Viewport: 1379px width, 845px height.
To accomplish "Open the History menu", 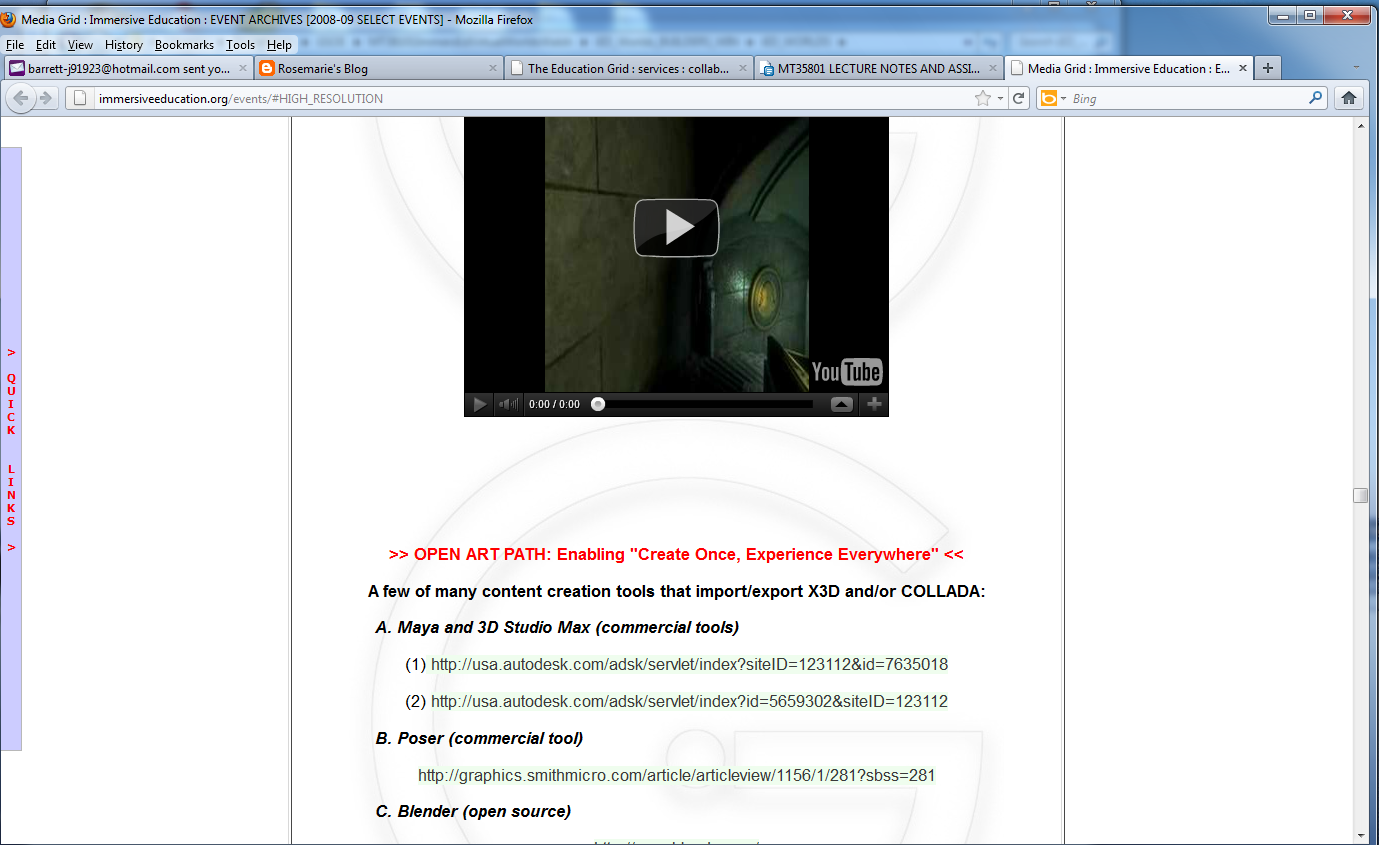I will point(124,45).
